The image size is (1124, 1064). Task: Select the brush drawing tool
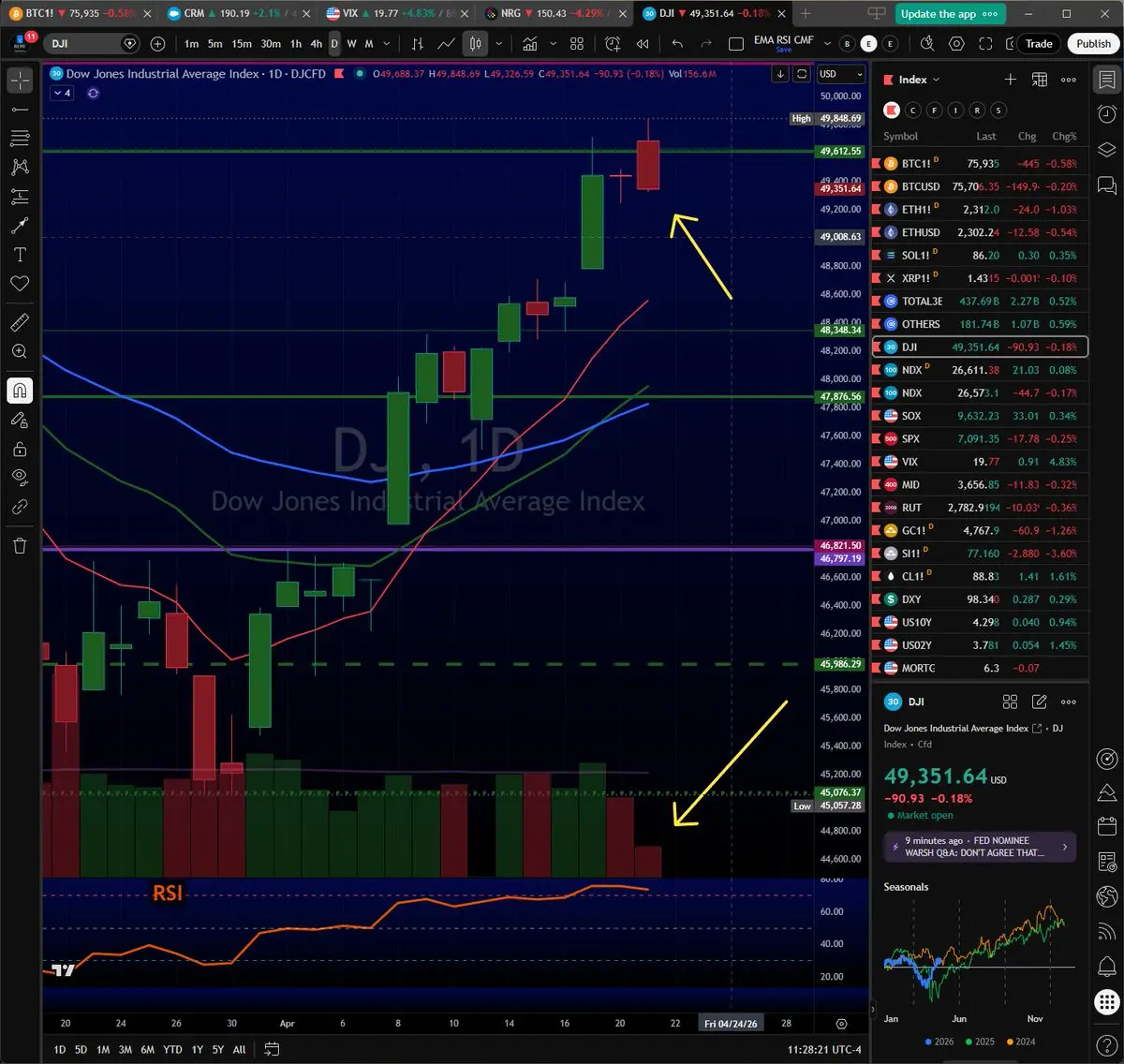coord(20,226)
